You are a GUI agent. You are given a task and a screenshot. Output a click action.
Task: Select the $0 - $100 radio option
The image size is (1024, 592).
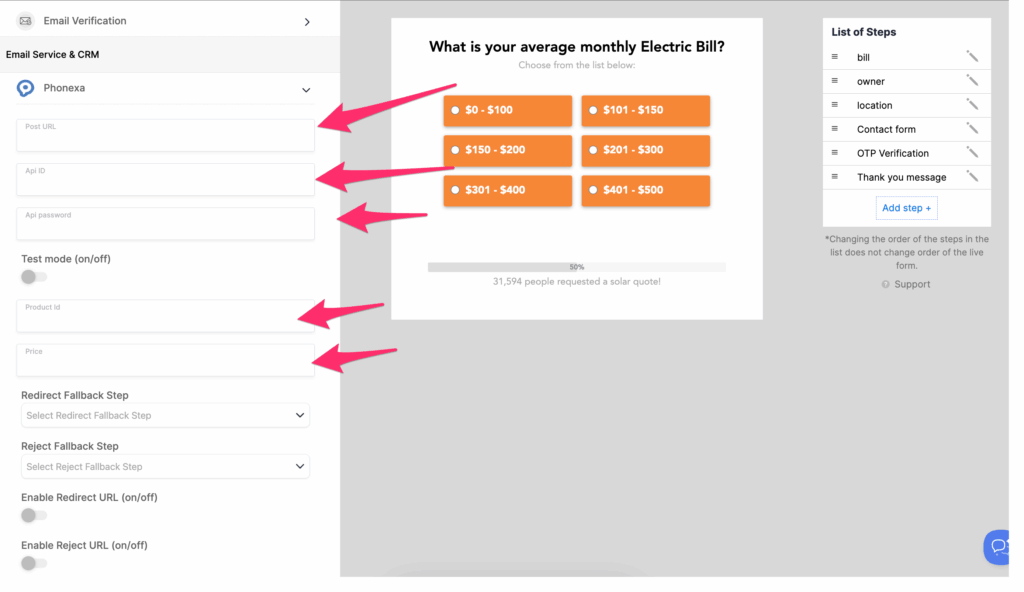[x=456, y=110]
